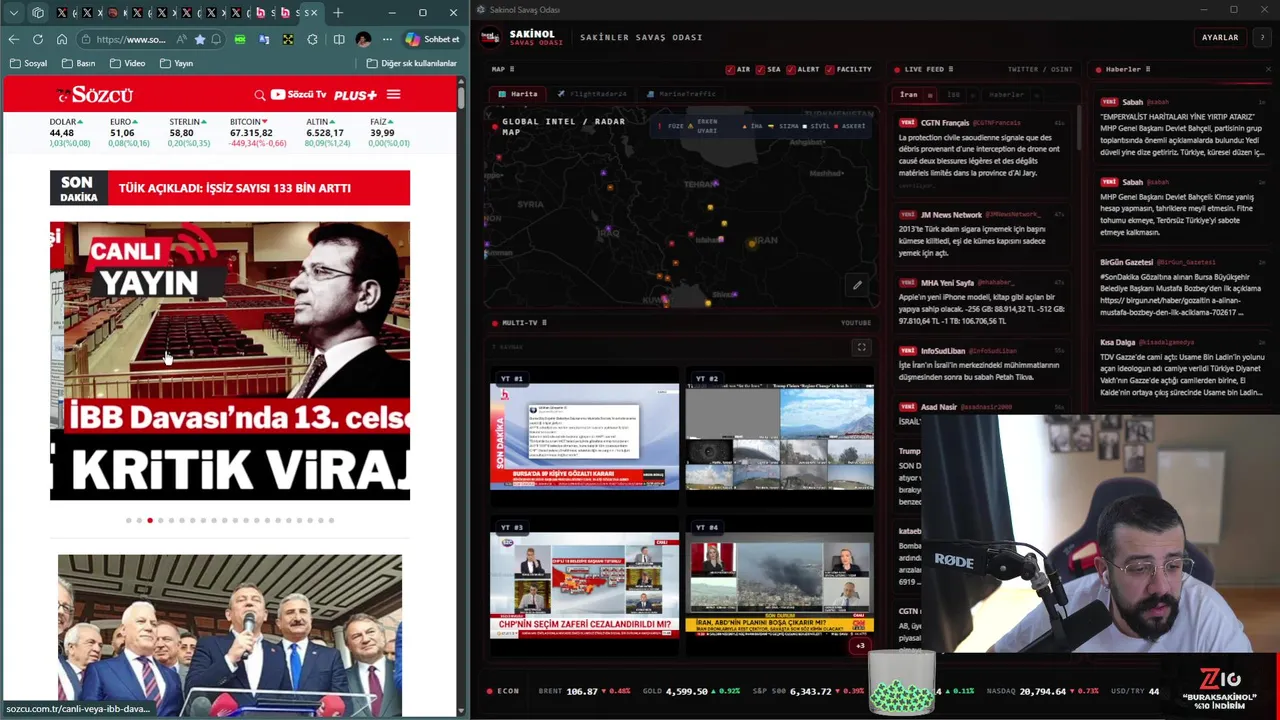Open the Basın bookmarks folder
The image size is (1280, 720).
point(78,63)
